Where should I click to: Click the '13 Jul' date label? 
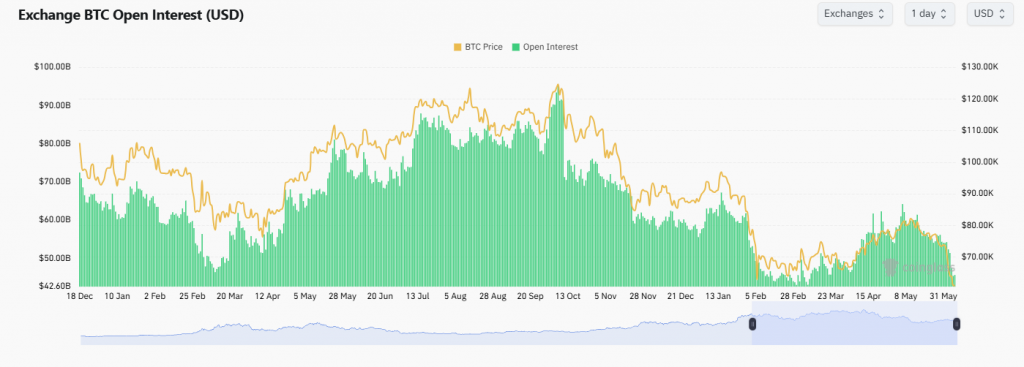click(x=418, y=296)
